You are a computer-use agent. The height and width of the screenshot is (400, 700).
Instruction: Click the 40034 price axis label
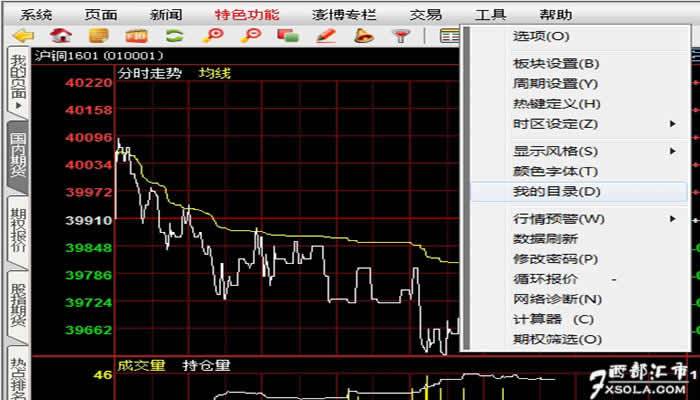click(x=89, y=165)
